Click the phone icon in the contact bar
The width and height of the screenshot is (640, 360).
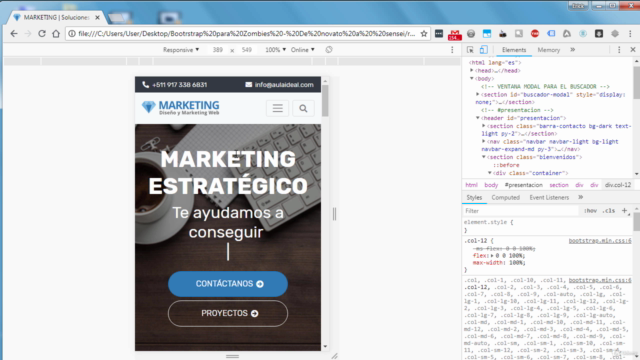145,85
